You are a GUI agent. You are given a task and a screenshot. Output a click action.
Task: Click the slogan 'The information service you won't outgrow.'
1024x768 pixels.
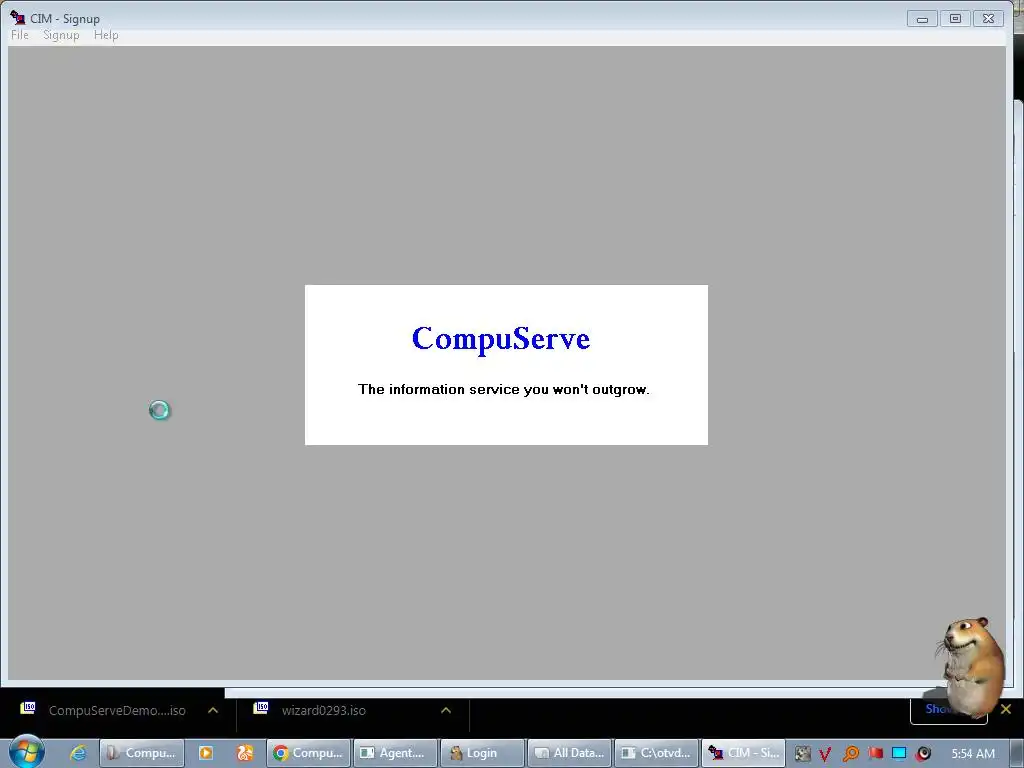point(504,390)
